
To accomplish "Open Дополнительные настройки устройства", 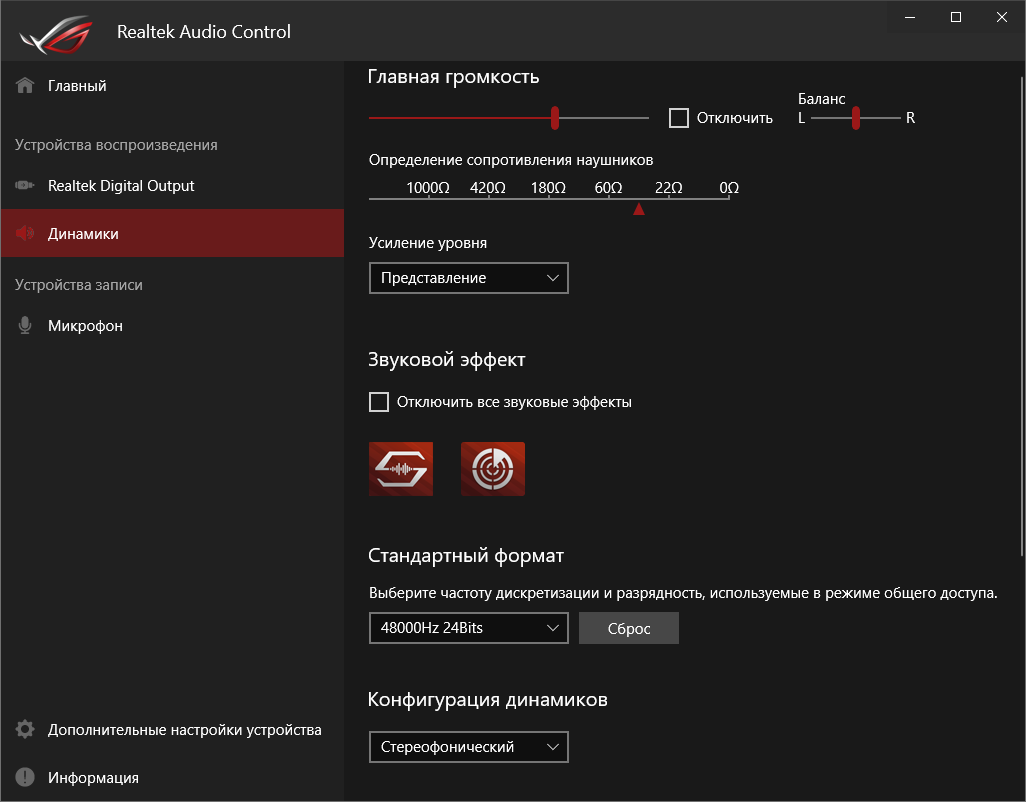I will pyautogui.click(x=184, y=730).
